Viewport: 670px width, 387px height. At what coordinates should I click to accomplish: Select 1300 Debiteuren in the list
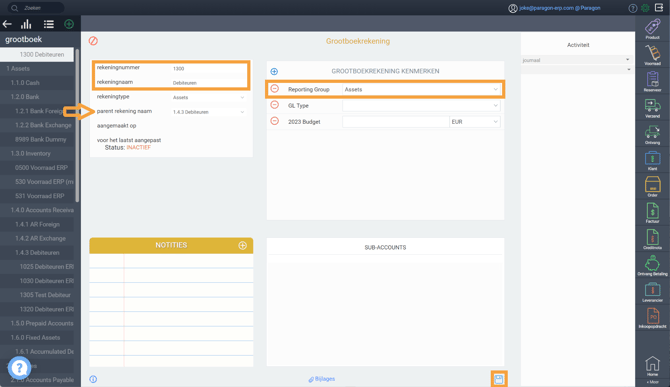[x=37, y=54]
